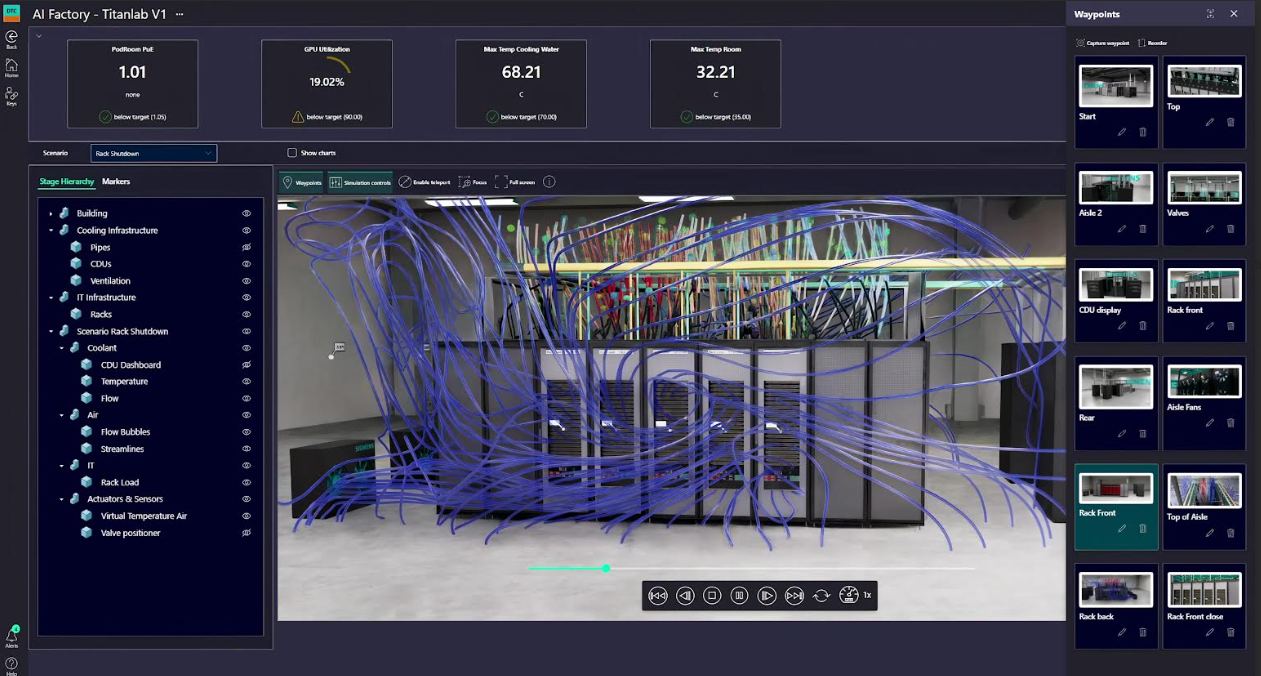1261x676 pixels.
Task: Edit the Valves waypoint
Action: 1210,229
